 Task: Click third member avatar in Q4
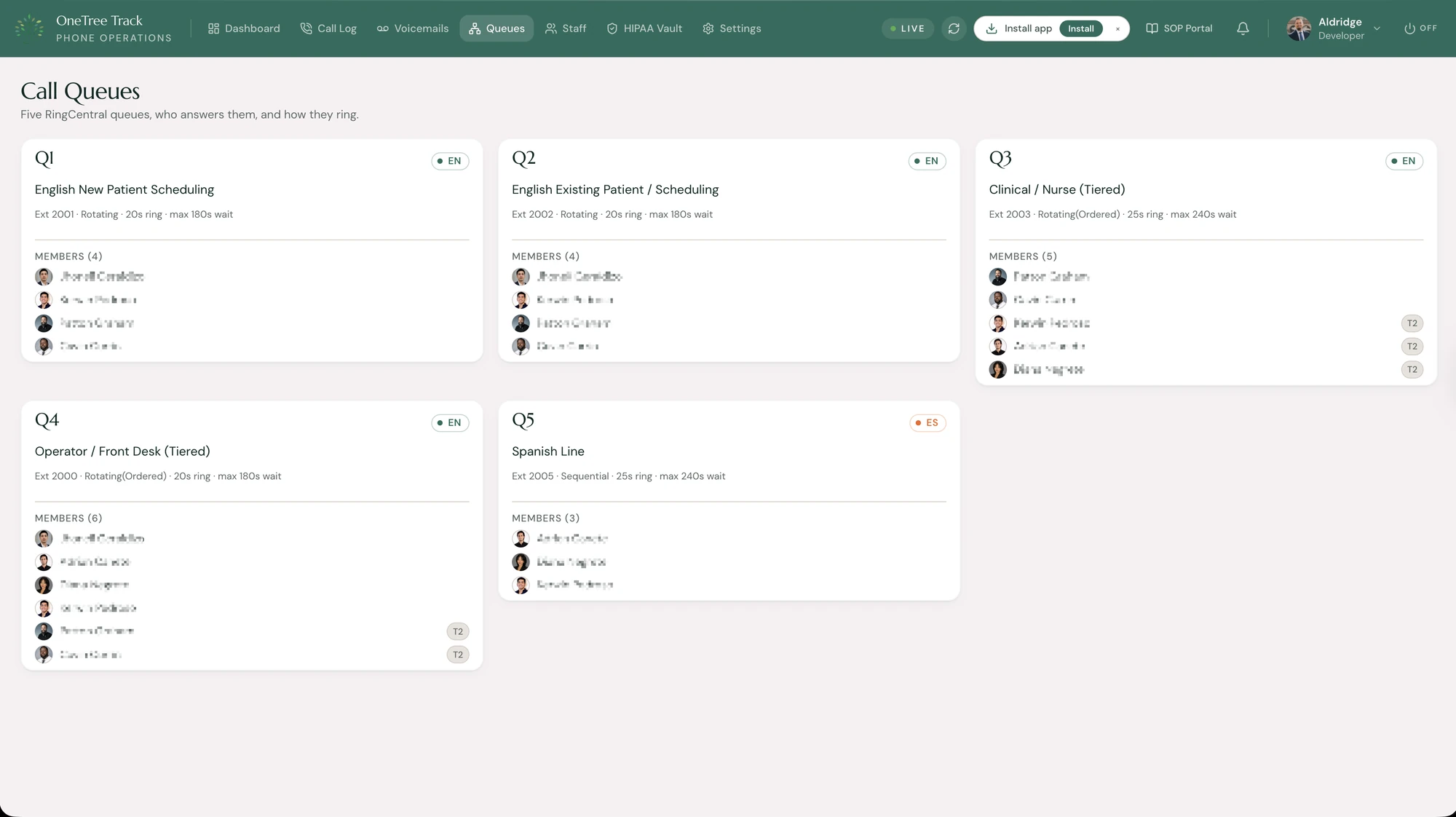click(44, 585)
